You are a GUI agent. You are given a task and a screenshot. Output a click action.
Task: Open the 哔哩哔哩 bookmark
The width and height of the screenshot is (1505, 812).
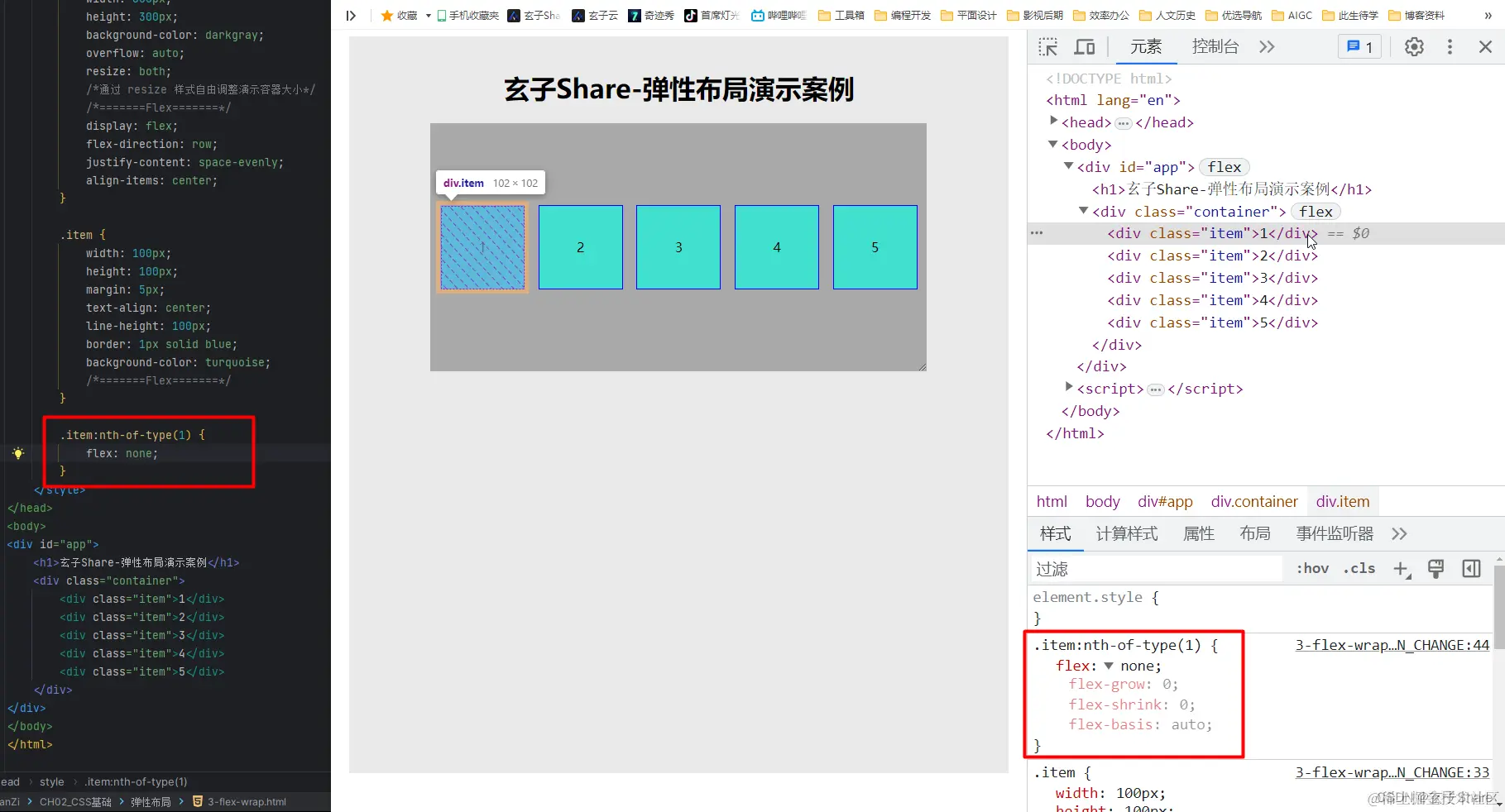779,15
